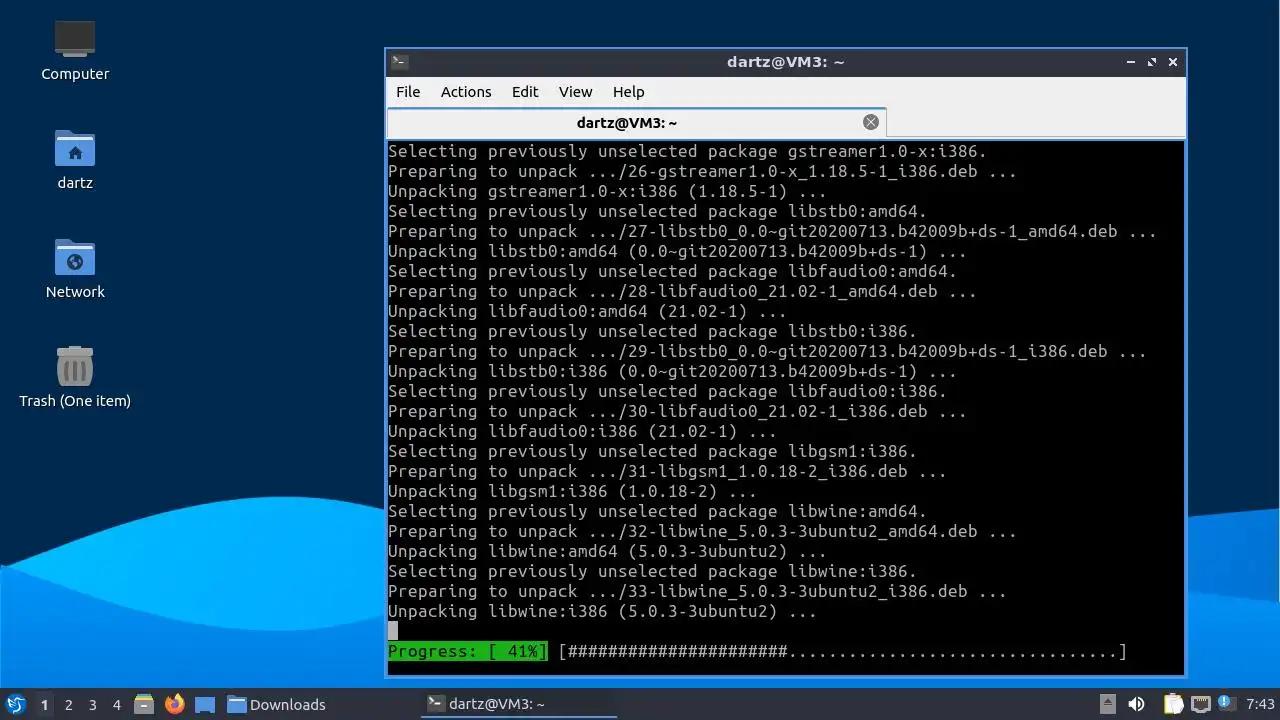Click line 'Unpacking libfaudio0:i386 (21.02-1) ...'
The image size is (1280, 720).
[x=582, y=431]
